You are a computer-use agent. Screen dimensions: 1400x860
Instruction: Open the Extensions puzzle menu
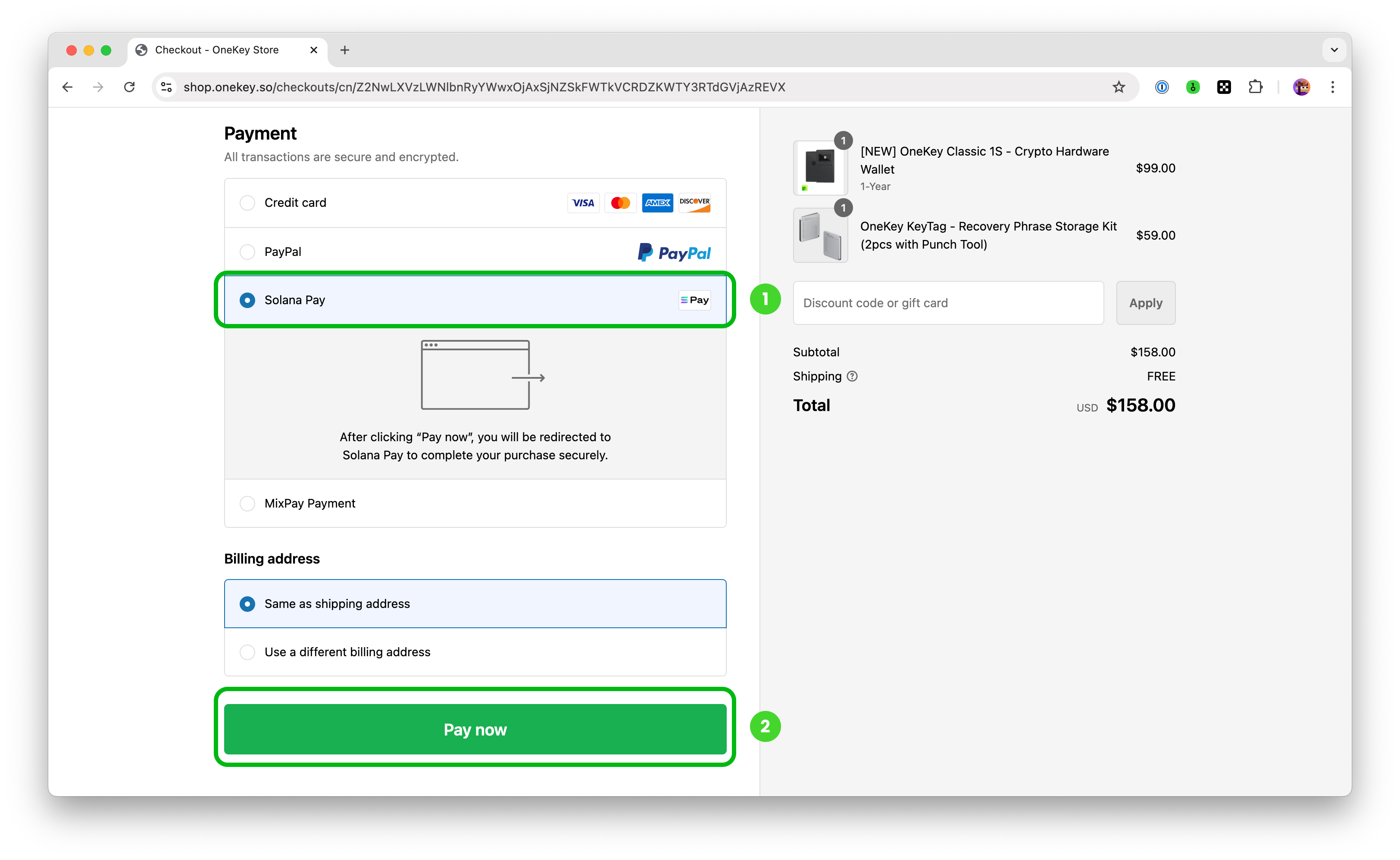click(x=1255, y=87)
